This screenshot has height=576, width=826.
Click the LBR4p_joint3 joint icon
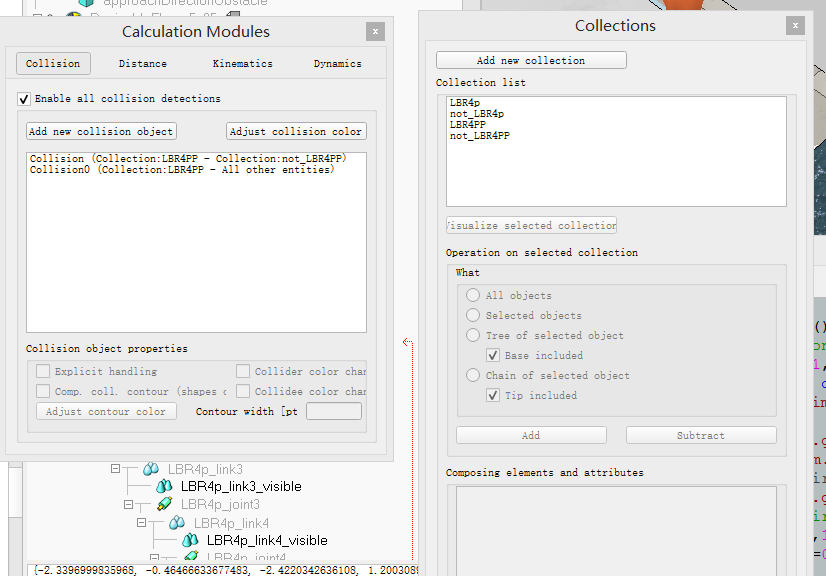[165, 503]
